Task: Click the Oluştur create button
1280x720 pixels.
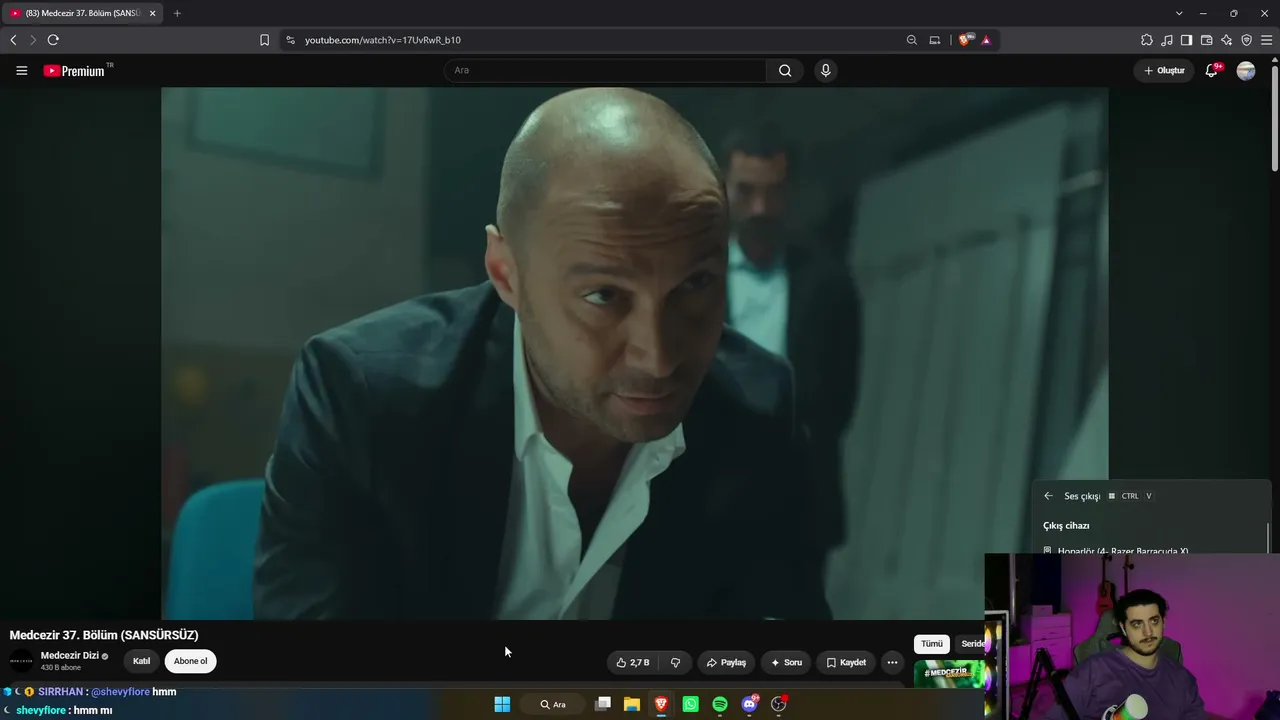Action: (x=1164, y=71)
